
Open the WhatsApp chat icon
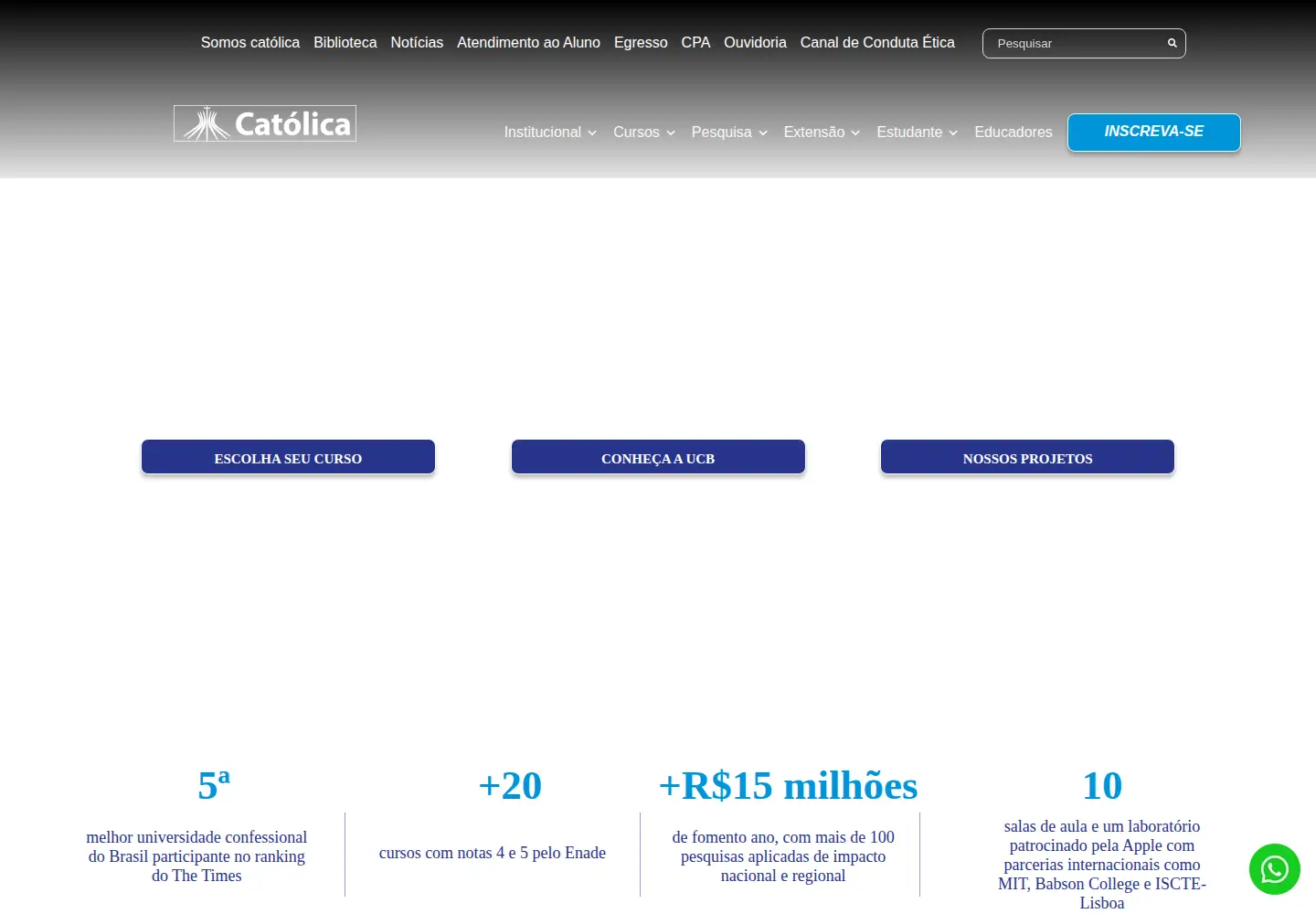[1275, 869]
